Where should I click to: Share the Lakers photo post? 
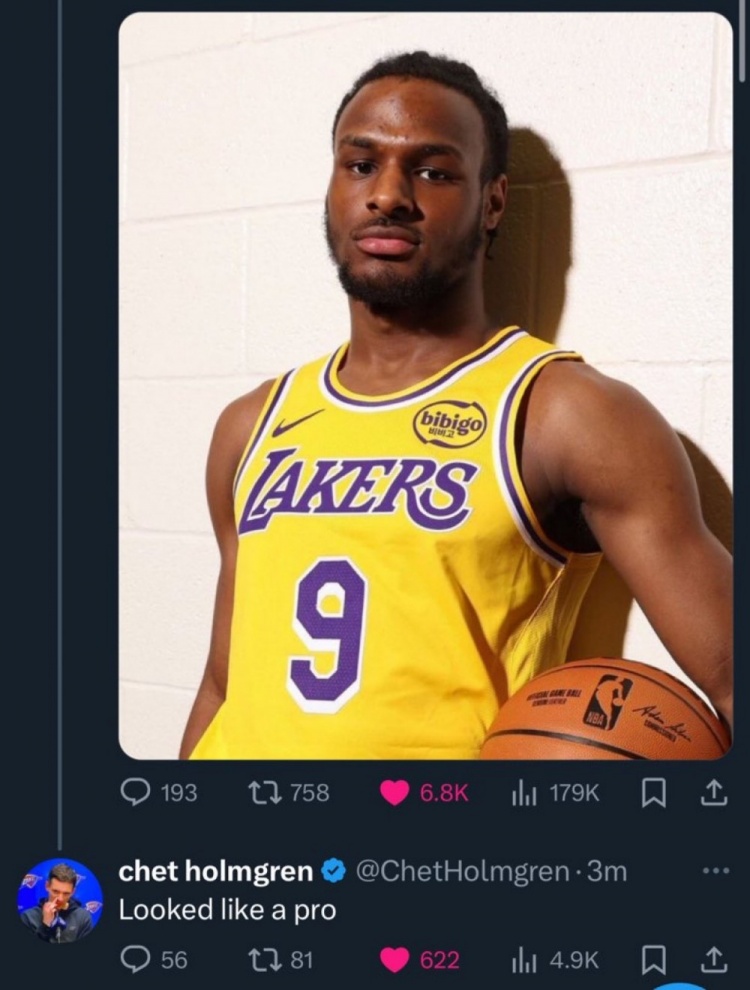712,792
